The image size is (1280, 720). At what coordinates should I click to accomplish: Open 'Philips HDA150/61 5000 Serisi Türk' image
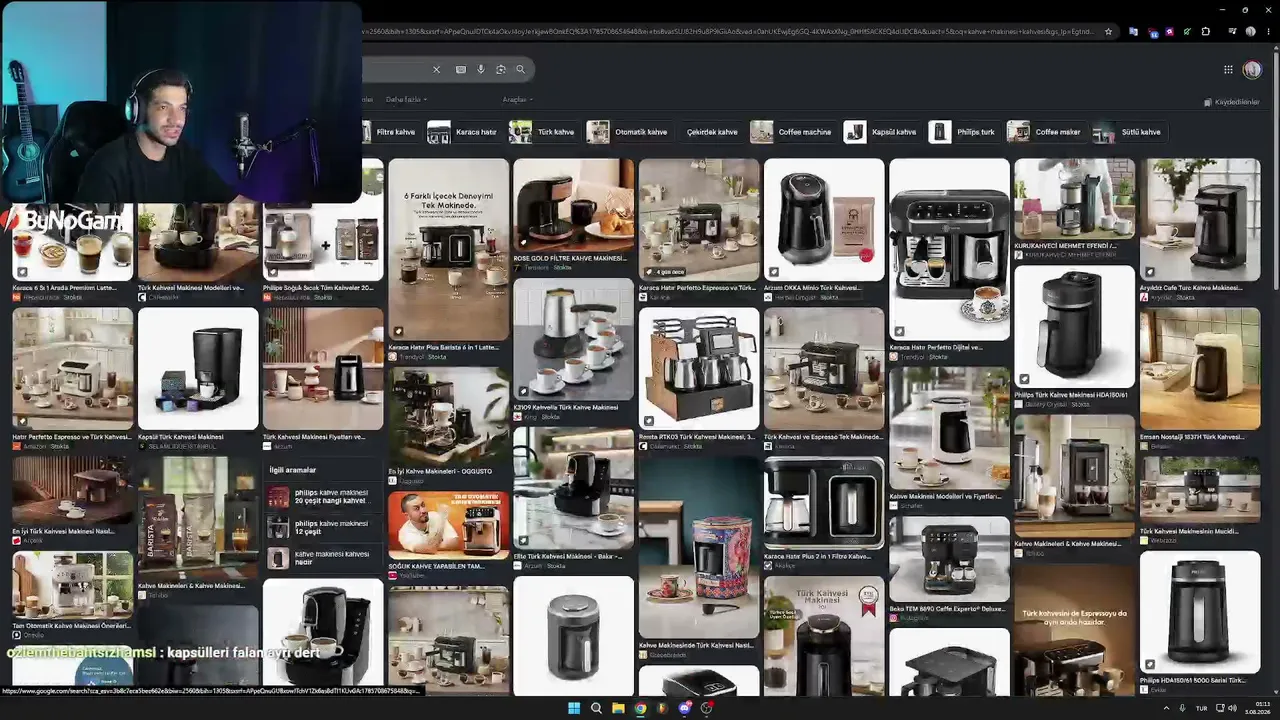pos(1200,612)
